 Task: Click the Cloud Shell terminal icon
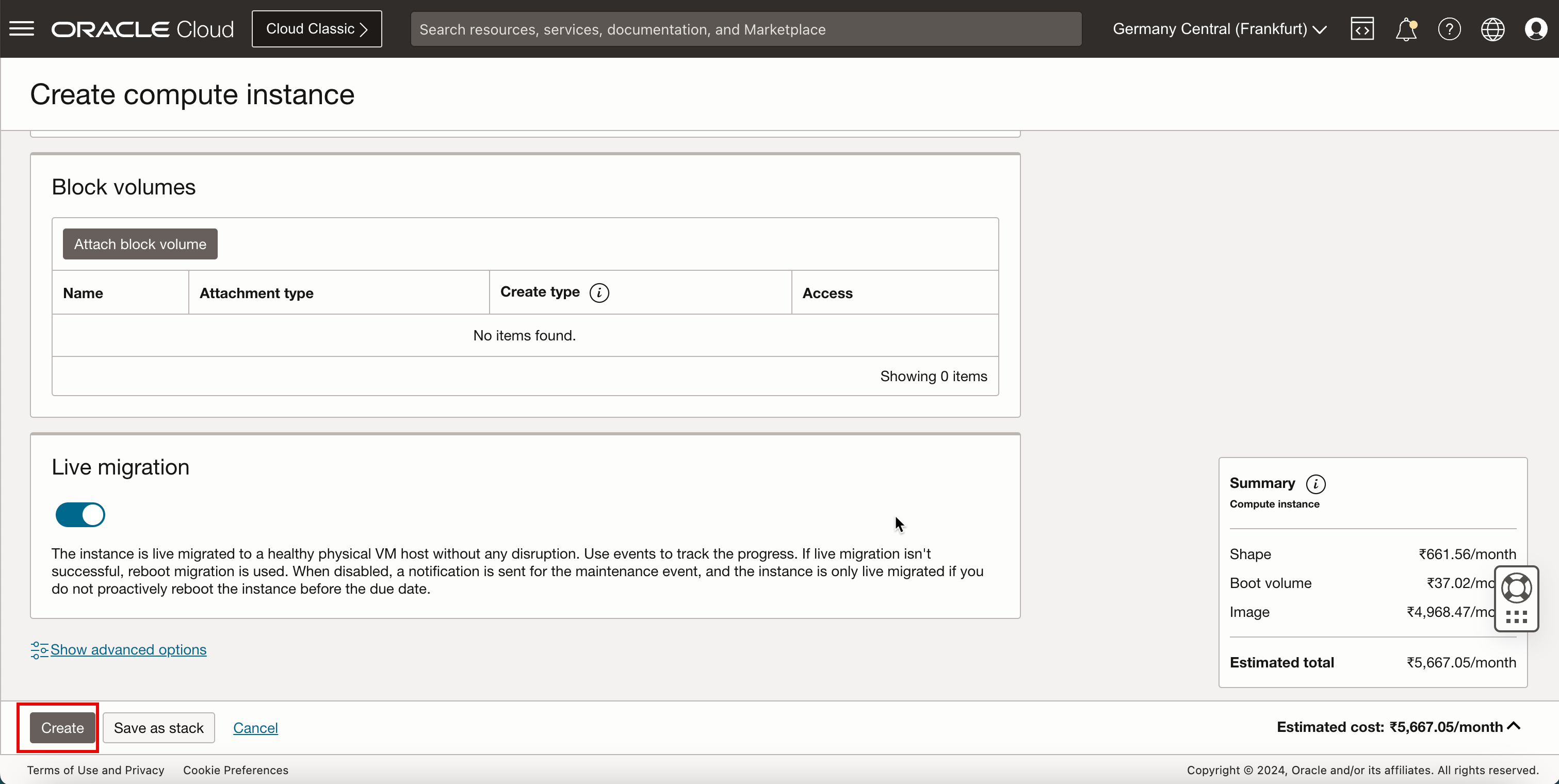[x=1362, y=29]
